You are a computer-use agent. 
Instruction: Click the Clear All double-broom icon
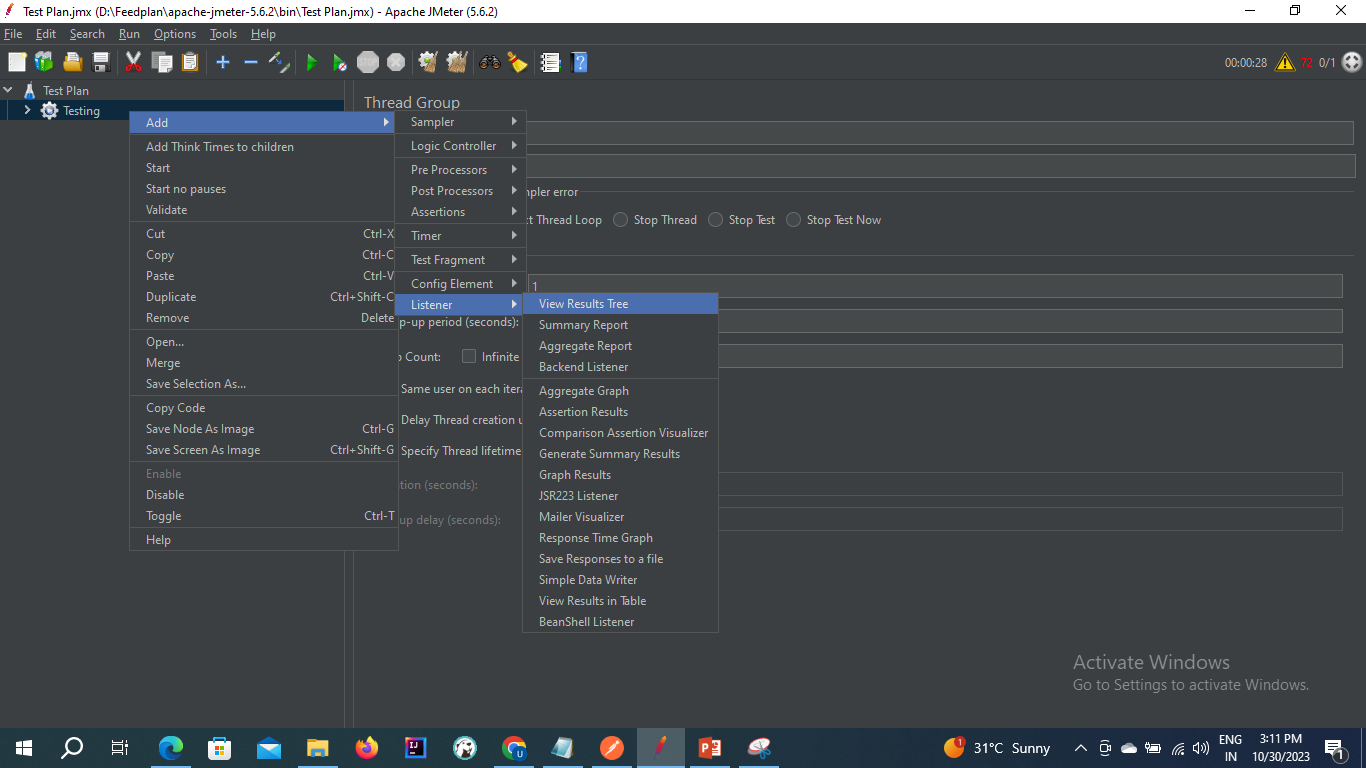(457, 62)
